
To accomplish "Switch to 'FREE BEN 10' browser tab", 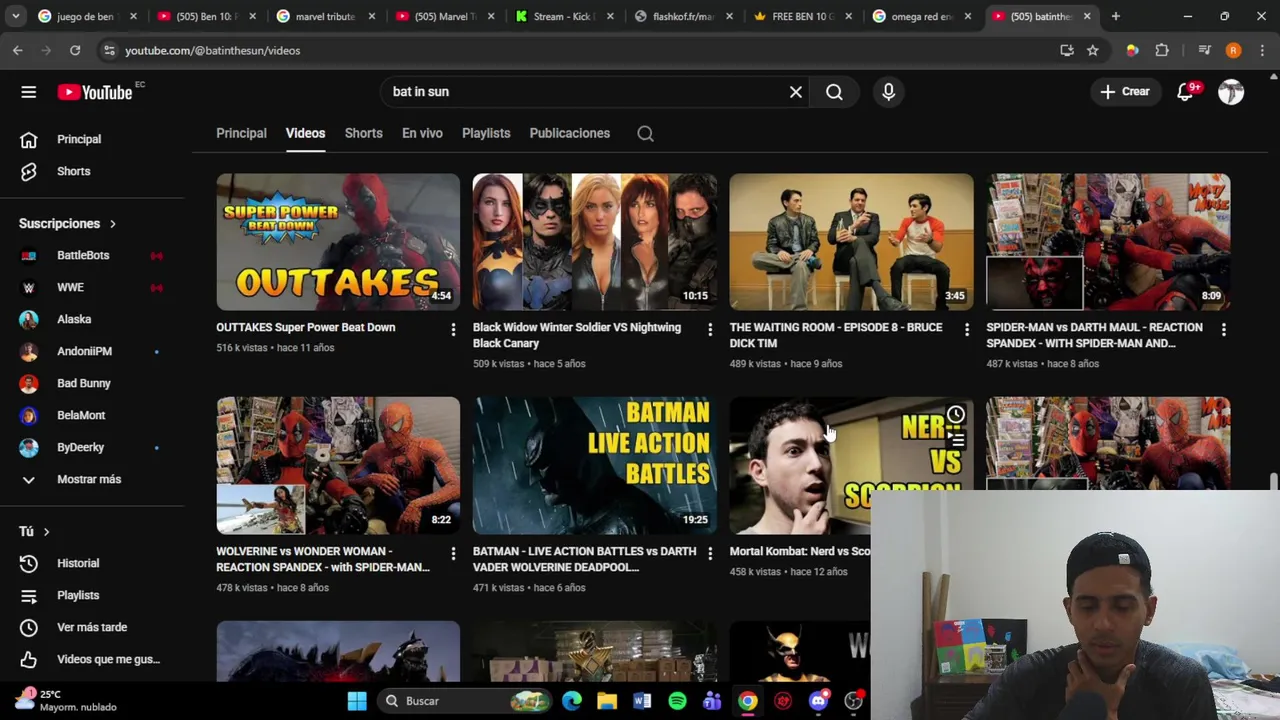I will [801, 16].
